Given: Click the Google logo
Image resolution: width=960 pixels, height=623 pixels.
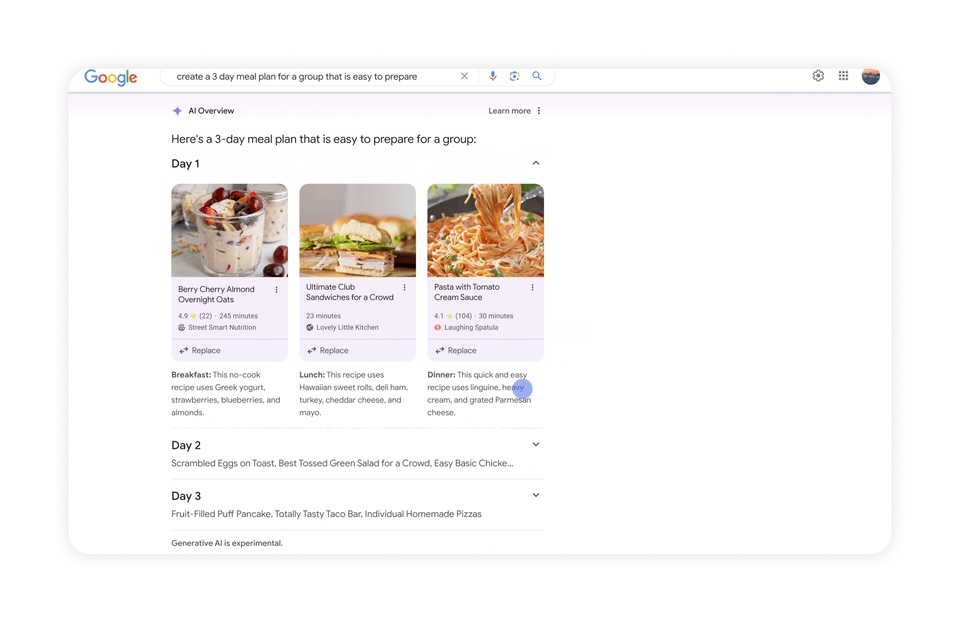Looking at the screenshot, I should pyautogui.click(x=111, y=77).
